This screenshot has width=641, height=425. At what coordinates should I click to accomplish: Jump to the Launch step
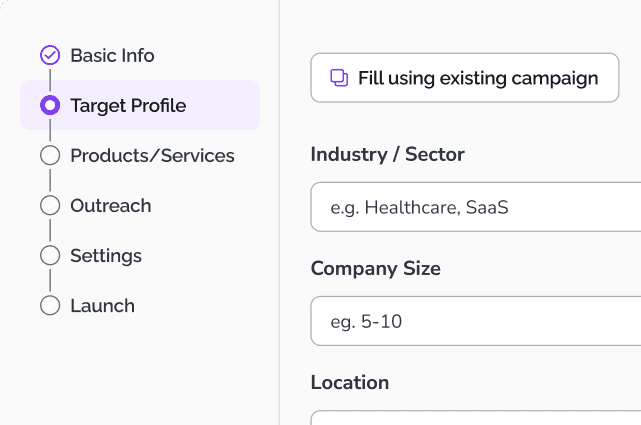tap(102, 305)
